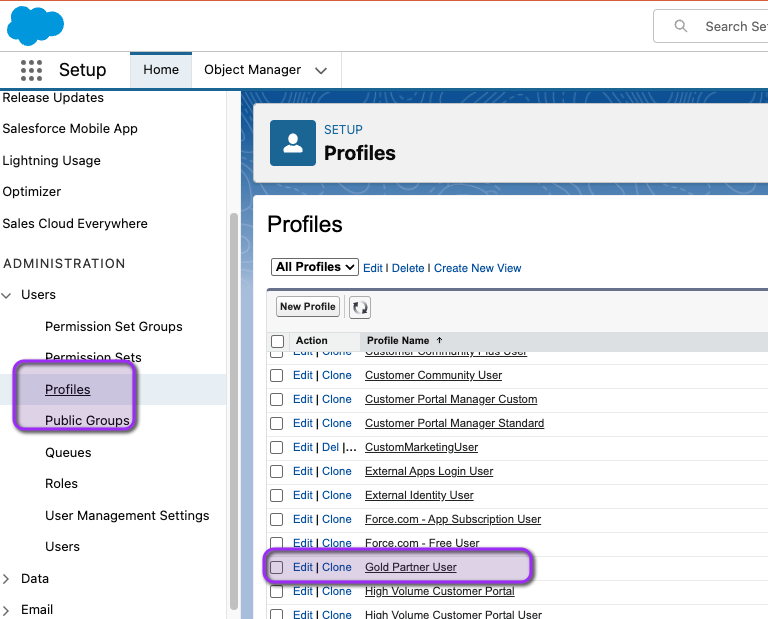
Task: Check the Customer Community User row checkbox
Action: tap(277, 376)
